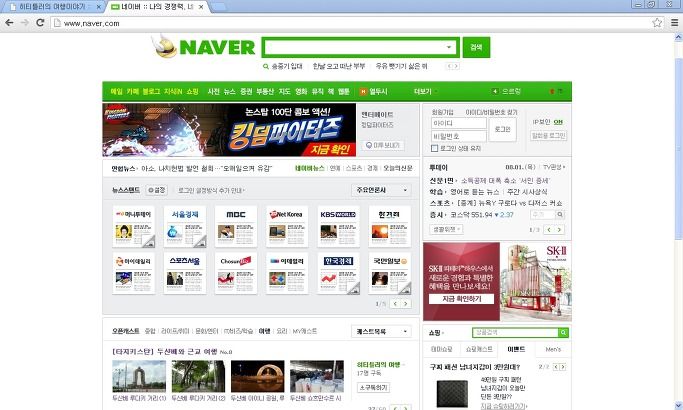Open 지식iN in the green menu bar
Screen dimensions: 683x410
click(173, 91)
